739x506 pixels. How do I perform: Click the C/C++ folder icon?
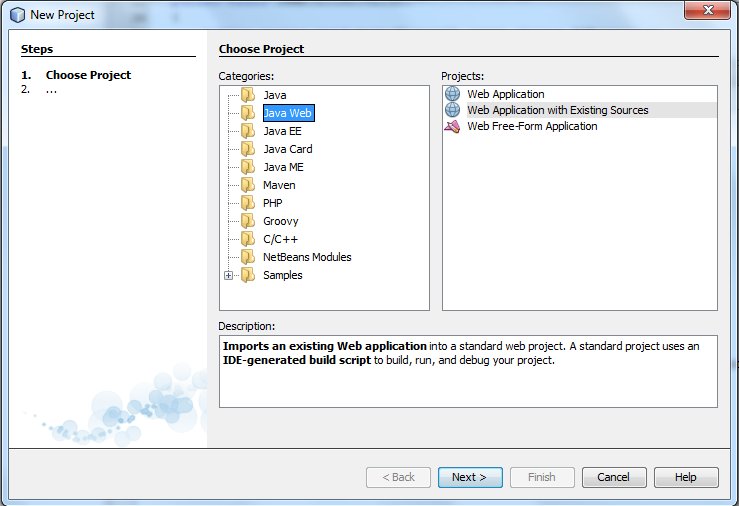(248, 239)
